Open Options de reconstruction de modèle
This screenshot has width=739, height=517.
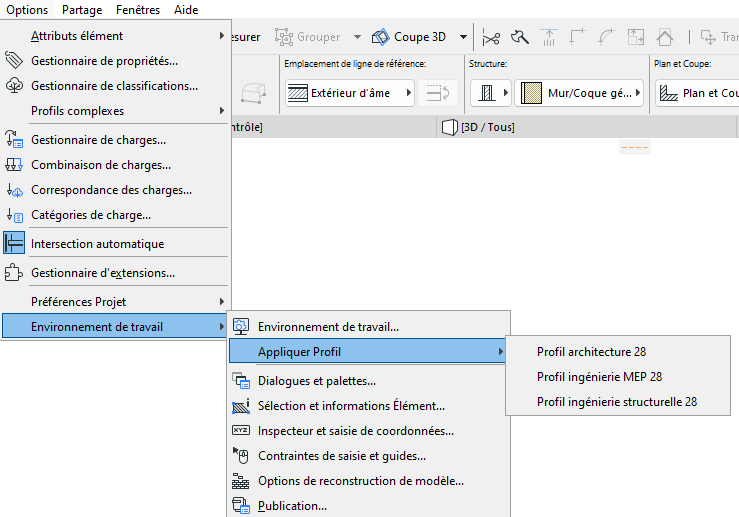click(x=369, y=481)
